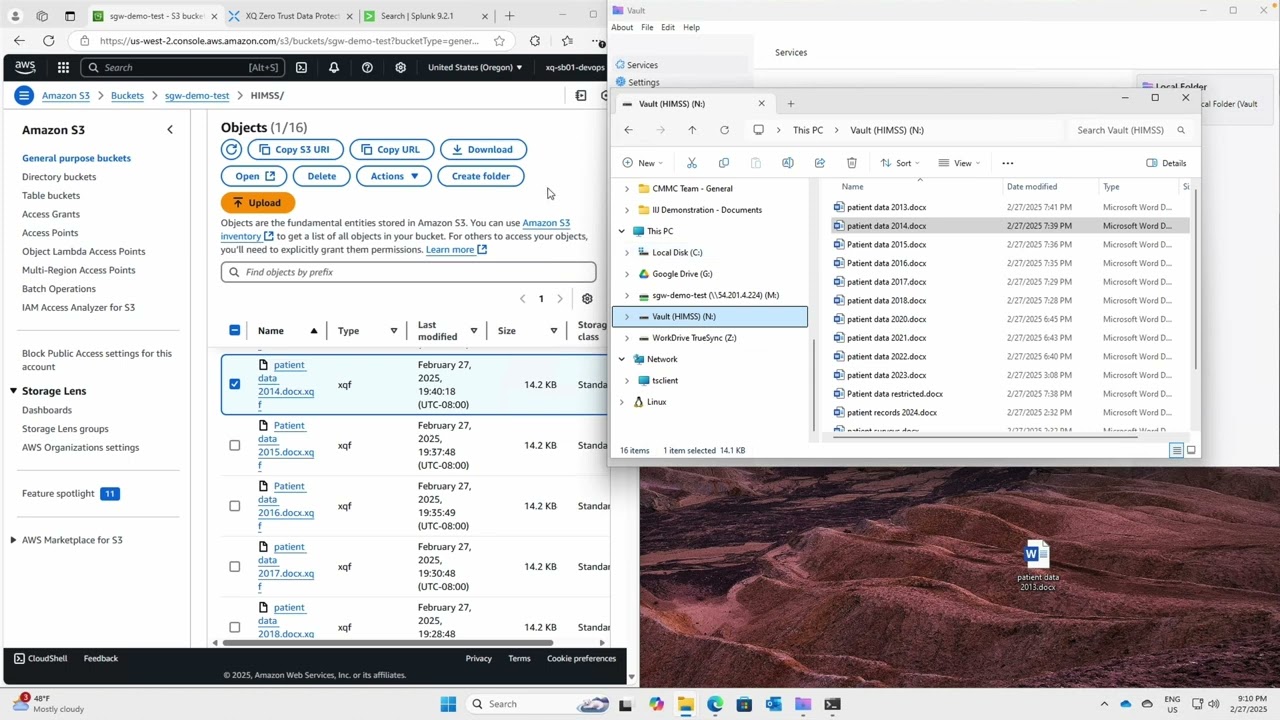Check the Patient data 2015.docx.xqf checkbox
This screenshot has height=720, width=1280.
[x=235, y=445]
